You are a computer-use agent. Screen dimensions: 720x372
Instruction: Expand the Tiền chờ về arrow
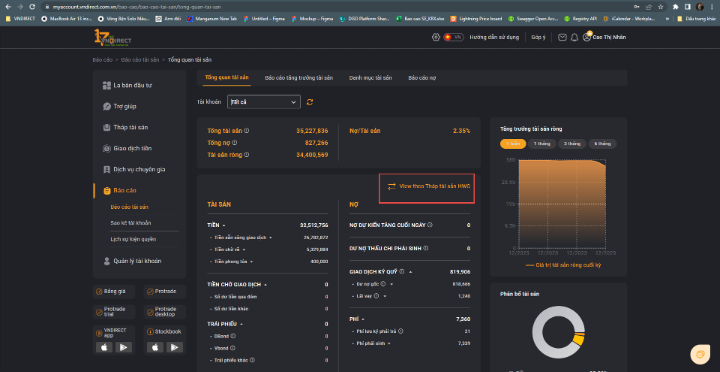[244, 249]
